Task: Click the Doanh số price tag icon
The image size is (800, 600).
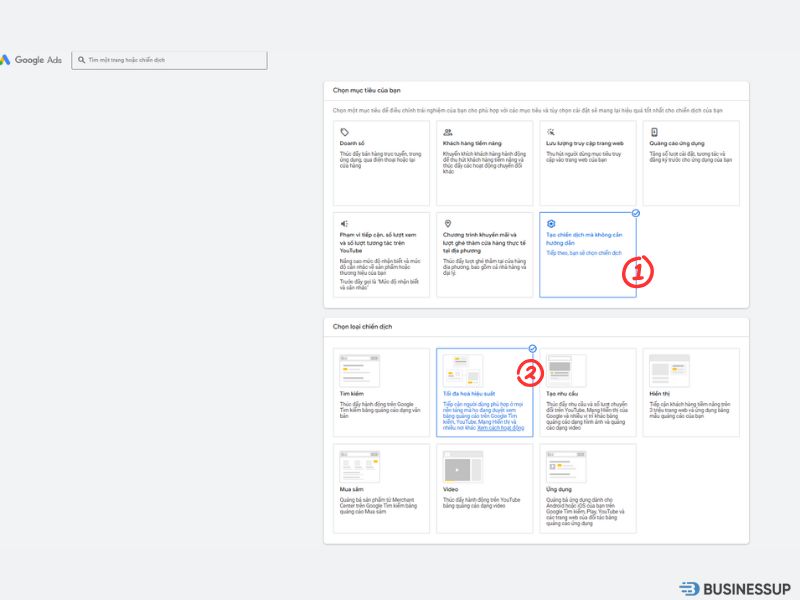Action: coord(345,132)
